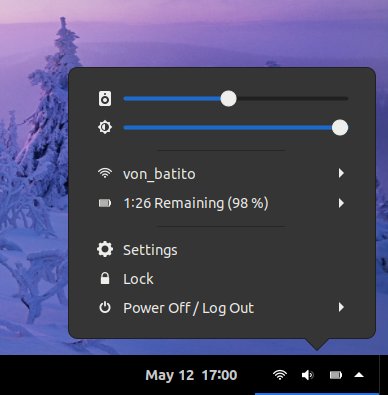Click the Settings gear icon
Image resolution: width=388 pixels, height=395 pixels.
(105, 249)
